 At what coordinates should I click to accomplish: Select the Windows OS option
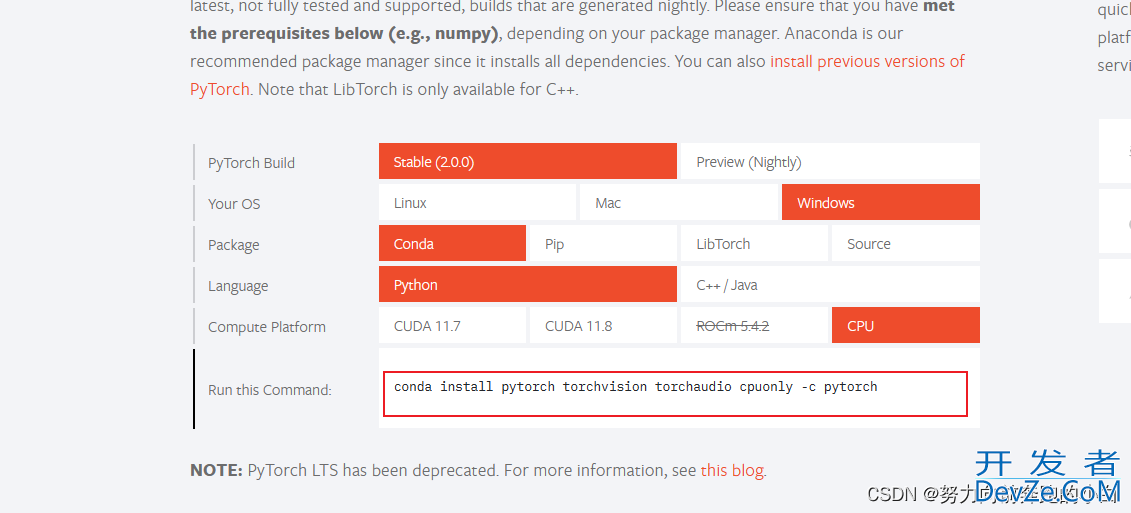881,203
